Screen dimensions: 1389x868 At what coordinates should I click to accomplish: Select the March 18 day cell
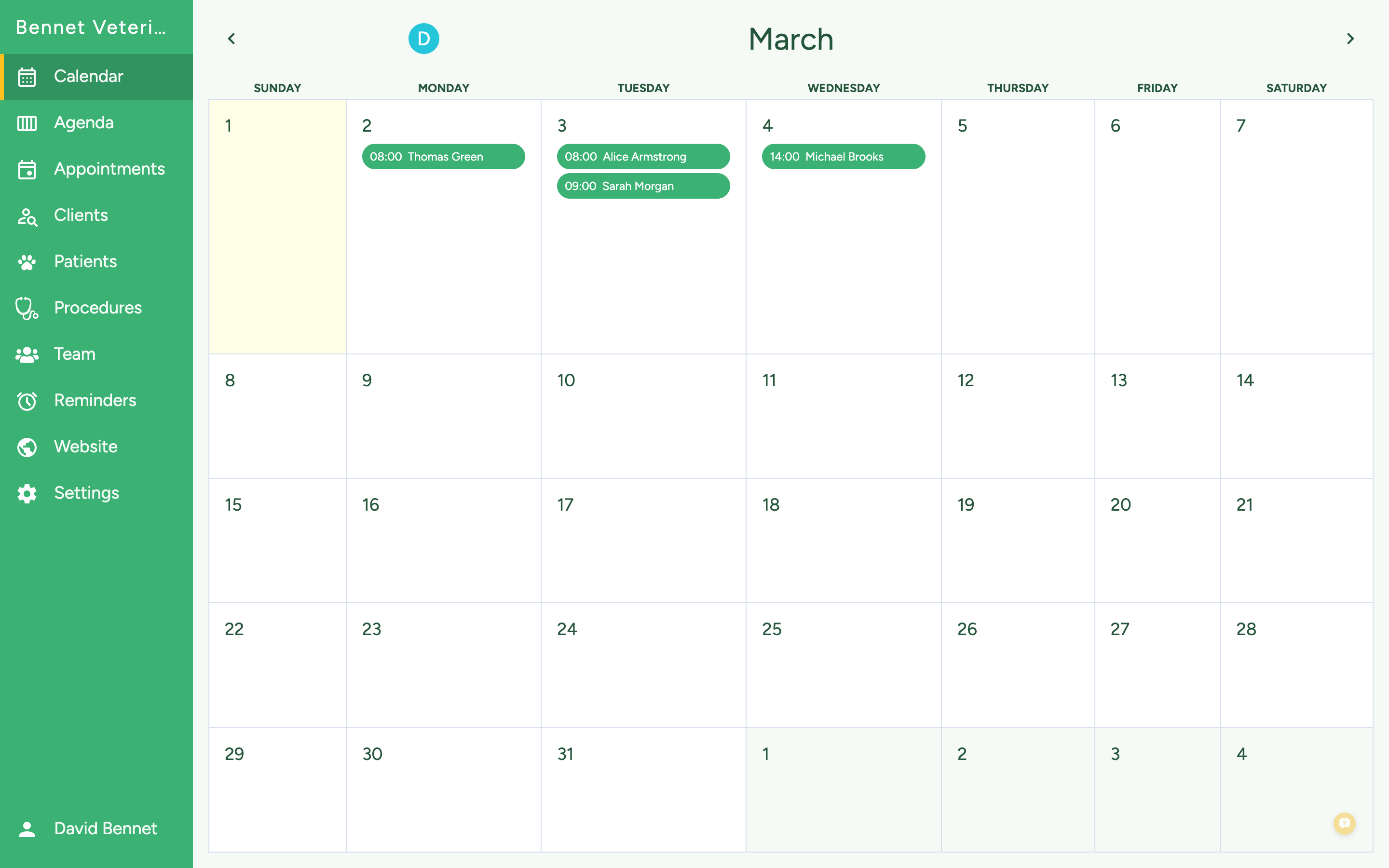[x=843, y=540]
